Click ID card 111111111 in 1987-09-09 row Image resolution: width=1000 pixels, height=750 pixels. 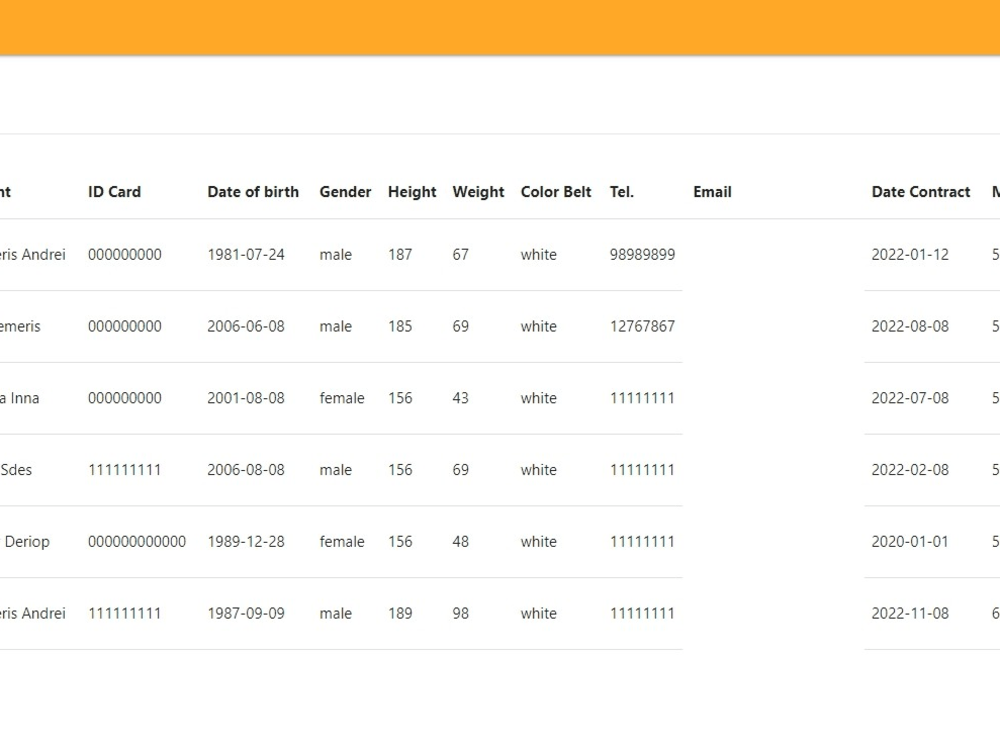click(124, 614)
